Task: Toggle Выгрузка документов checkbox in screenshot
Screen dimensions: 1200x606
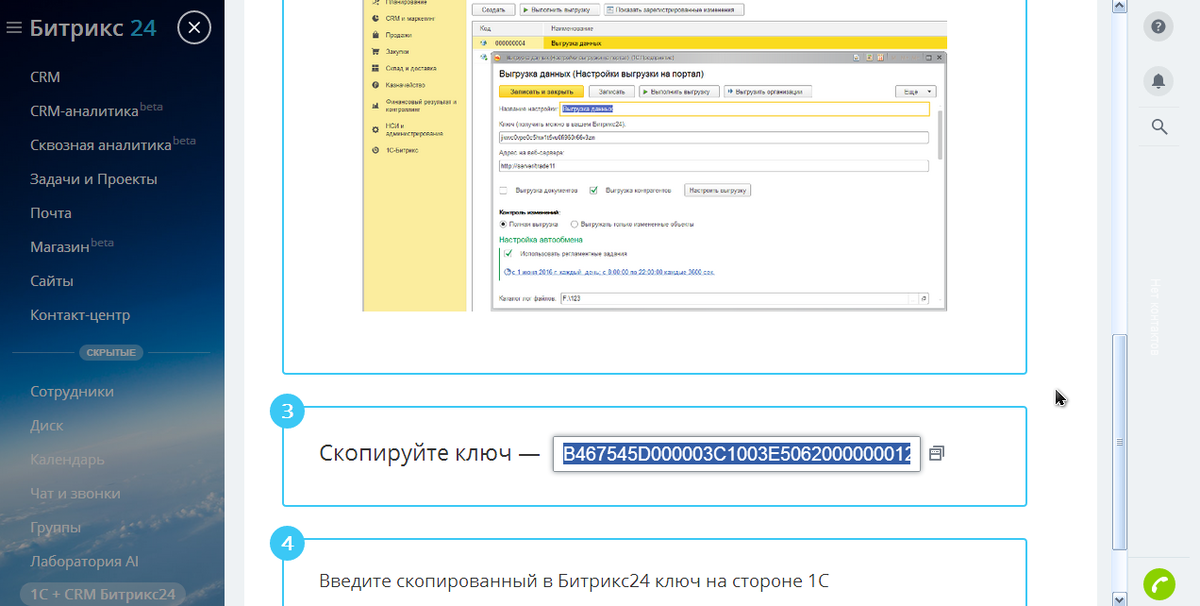Action: (503, 190)
